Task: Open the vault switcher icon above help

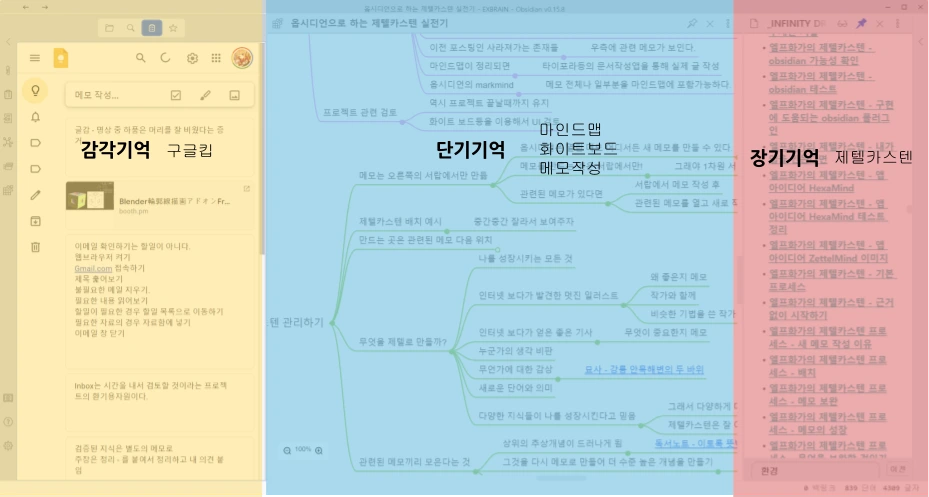Action: [x=8, y=398]
